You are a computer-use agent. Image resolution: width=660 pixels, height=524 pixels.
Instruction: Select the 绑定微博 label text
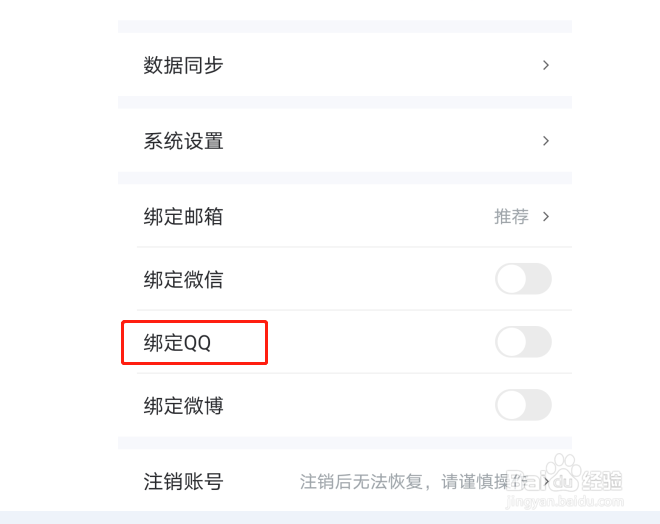(x=183, y=406)
